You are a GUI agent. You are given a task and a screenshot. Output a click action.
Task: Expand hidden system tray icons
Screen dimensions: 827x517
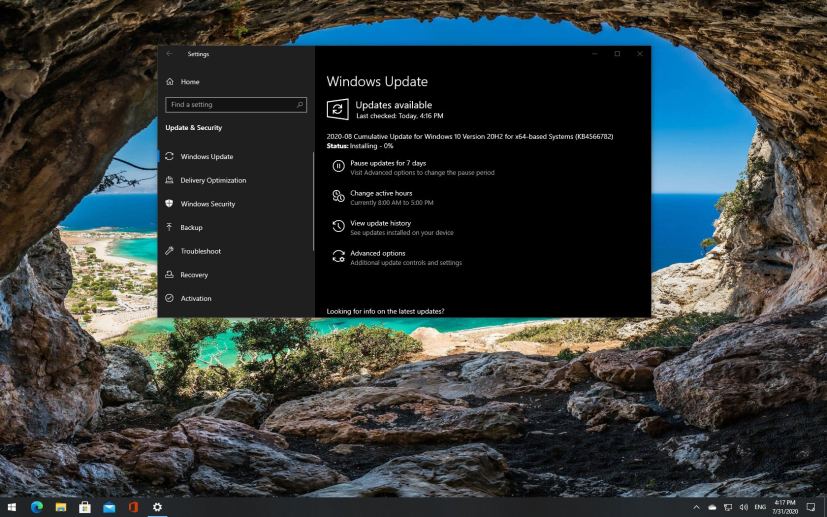tap(696, 508)
